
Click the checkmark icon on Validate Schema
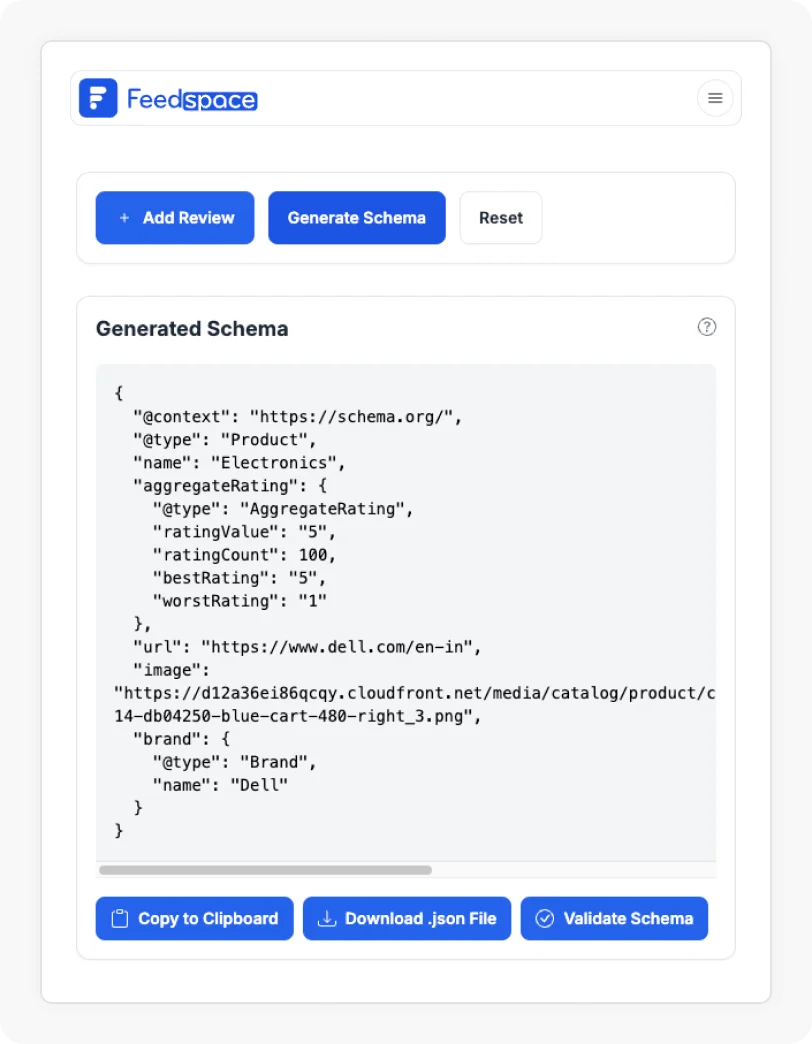[545, 918]
